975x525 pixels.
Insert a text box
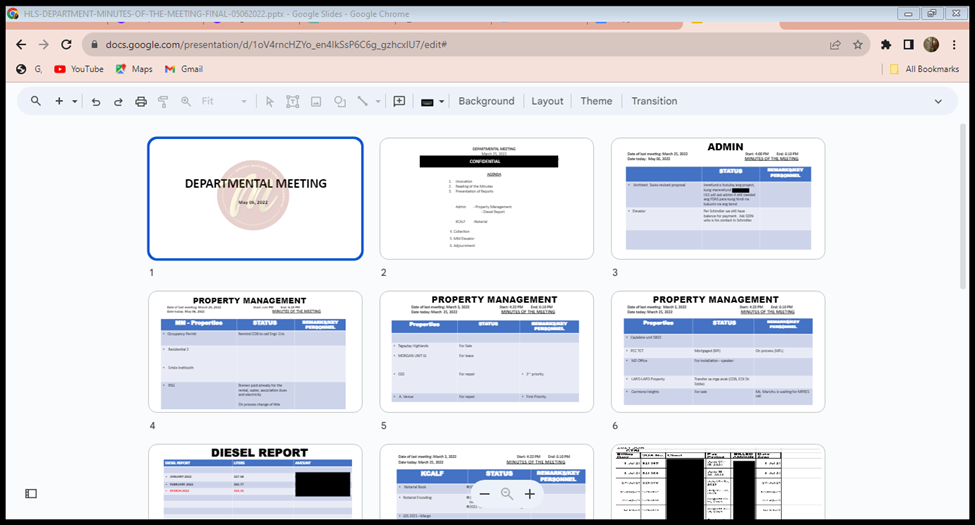click(x=292, y=101)
